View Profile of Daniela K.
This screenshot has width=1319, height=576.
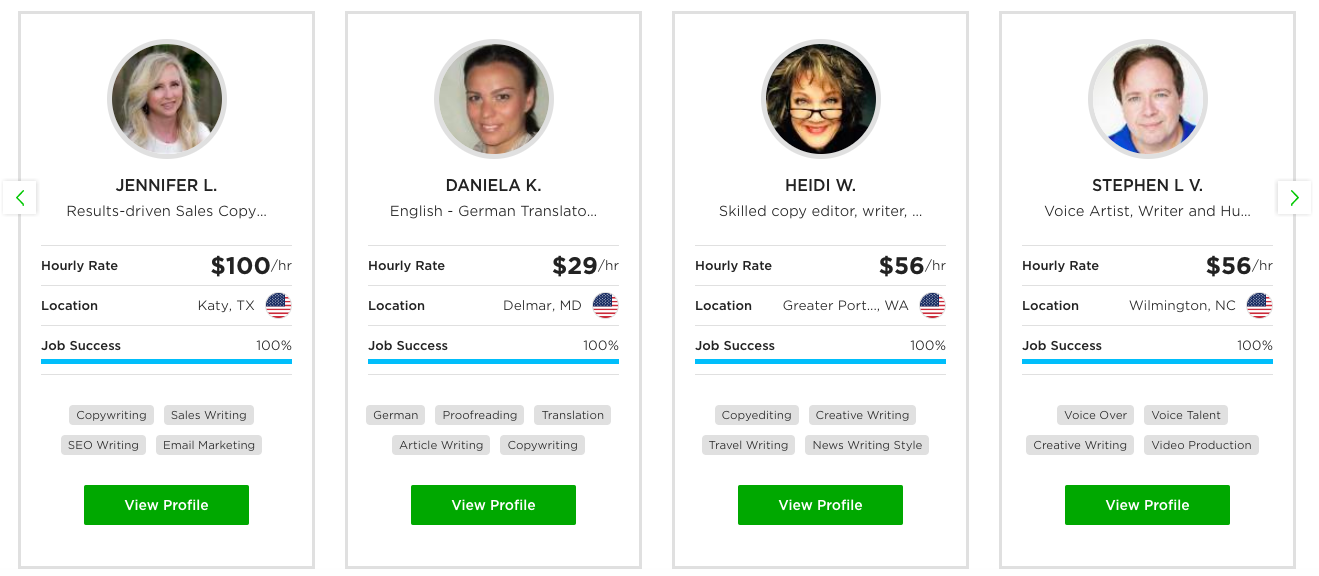[493, 505]
